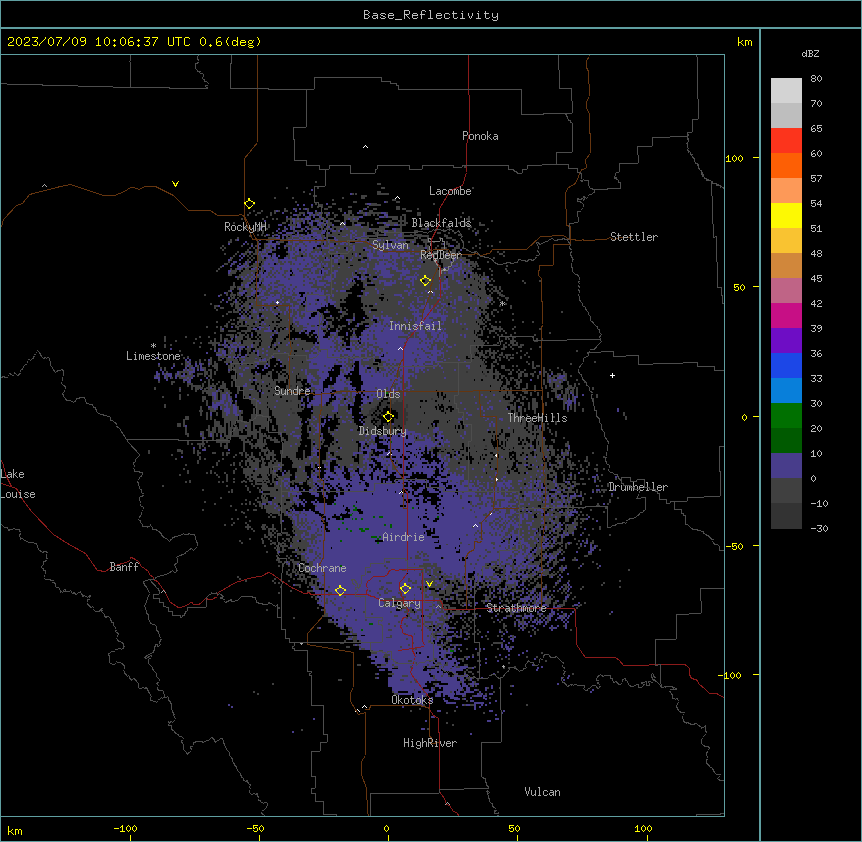
Task: Click the Innisfail town label
Action: pos(415,326)
